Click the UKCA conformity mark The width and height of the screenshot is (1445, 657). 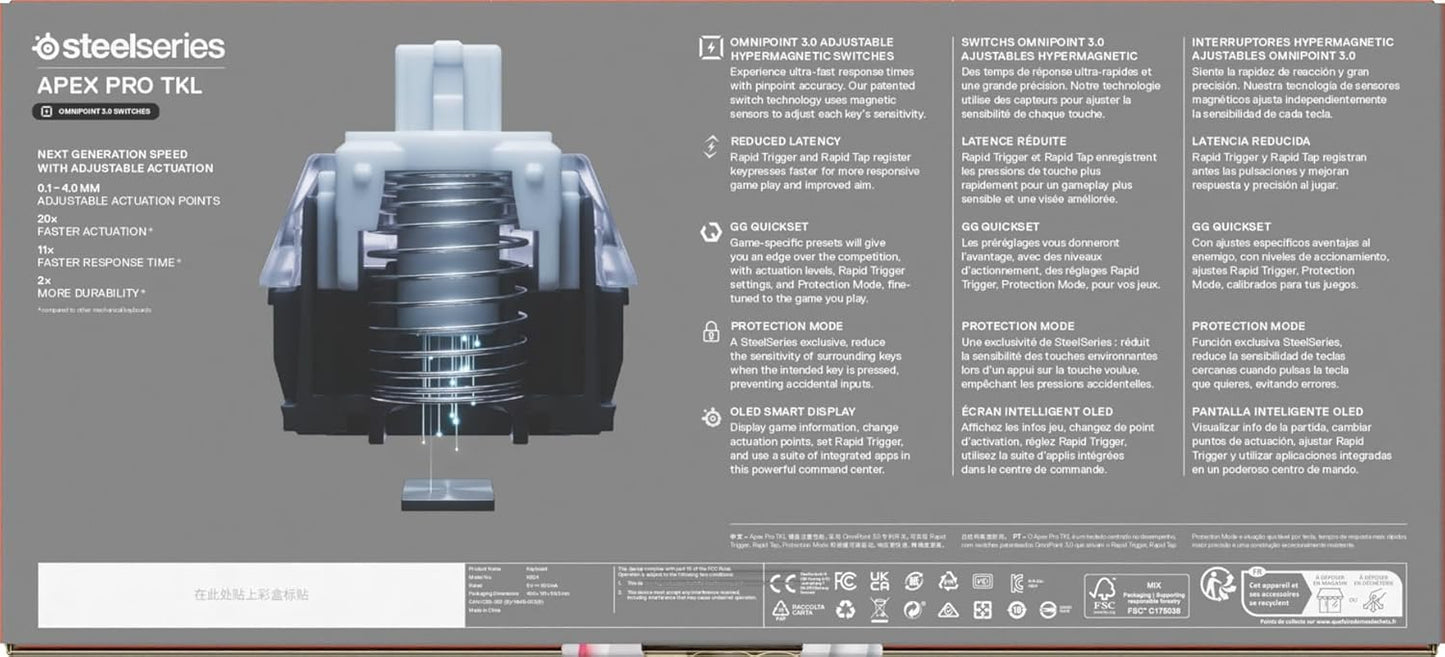(x=879, y=581)
